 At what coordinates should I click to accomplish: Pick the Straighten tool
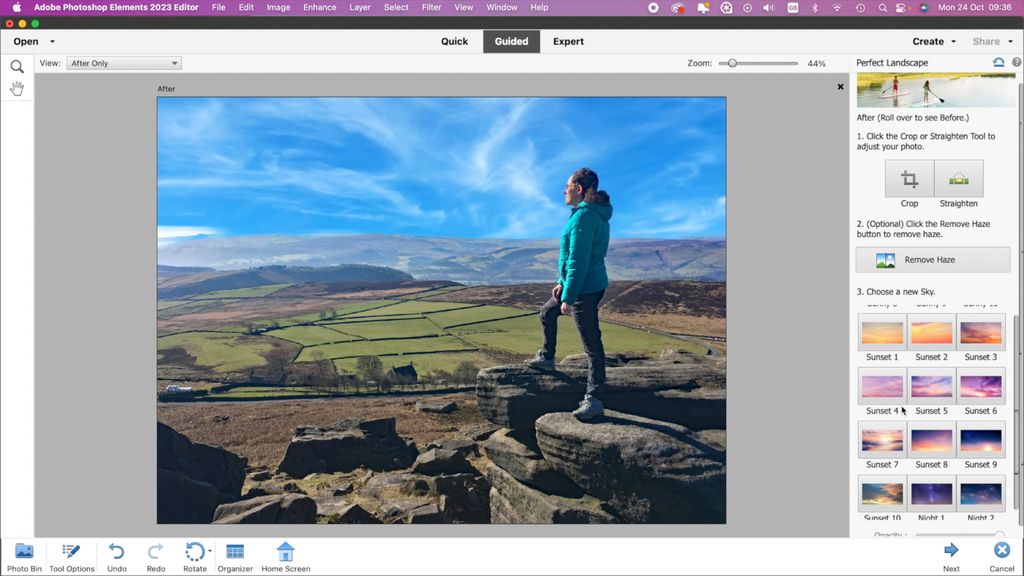tap(957, 180)
